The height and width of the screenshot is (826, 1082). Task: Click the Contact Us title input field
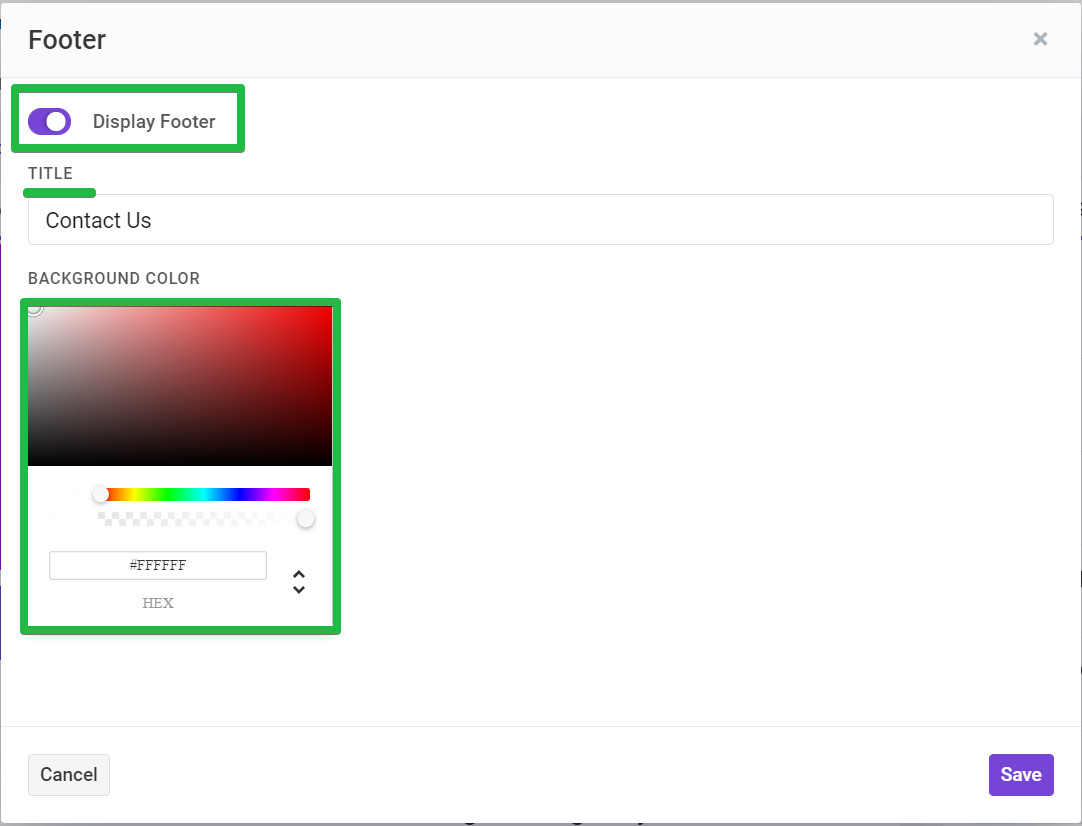click(x=540, y=219)
